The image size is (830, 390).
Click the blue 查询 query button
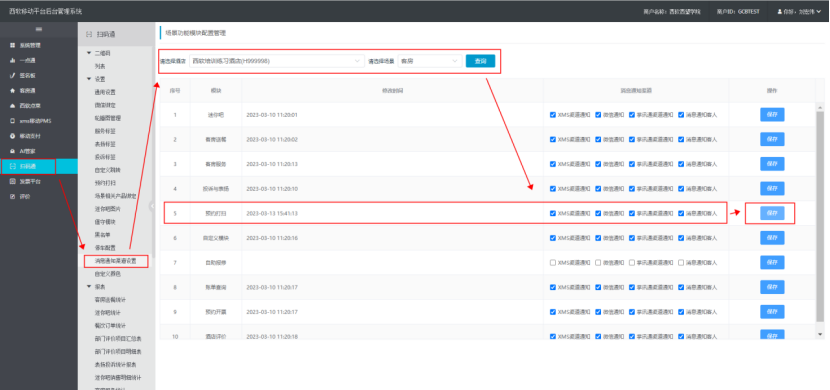point(481,61)
